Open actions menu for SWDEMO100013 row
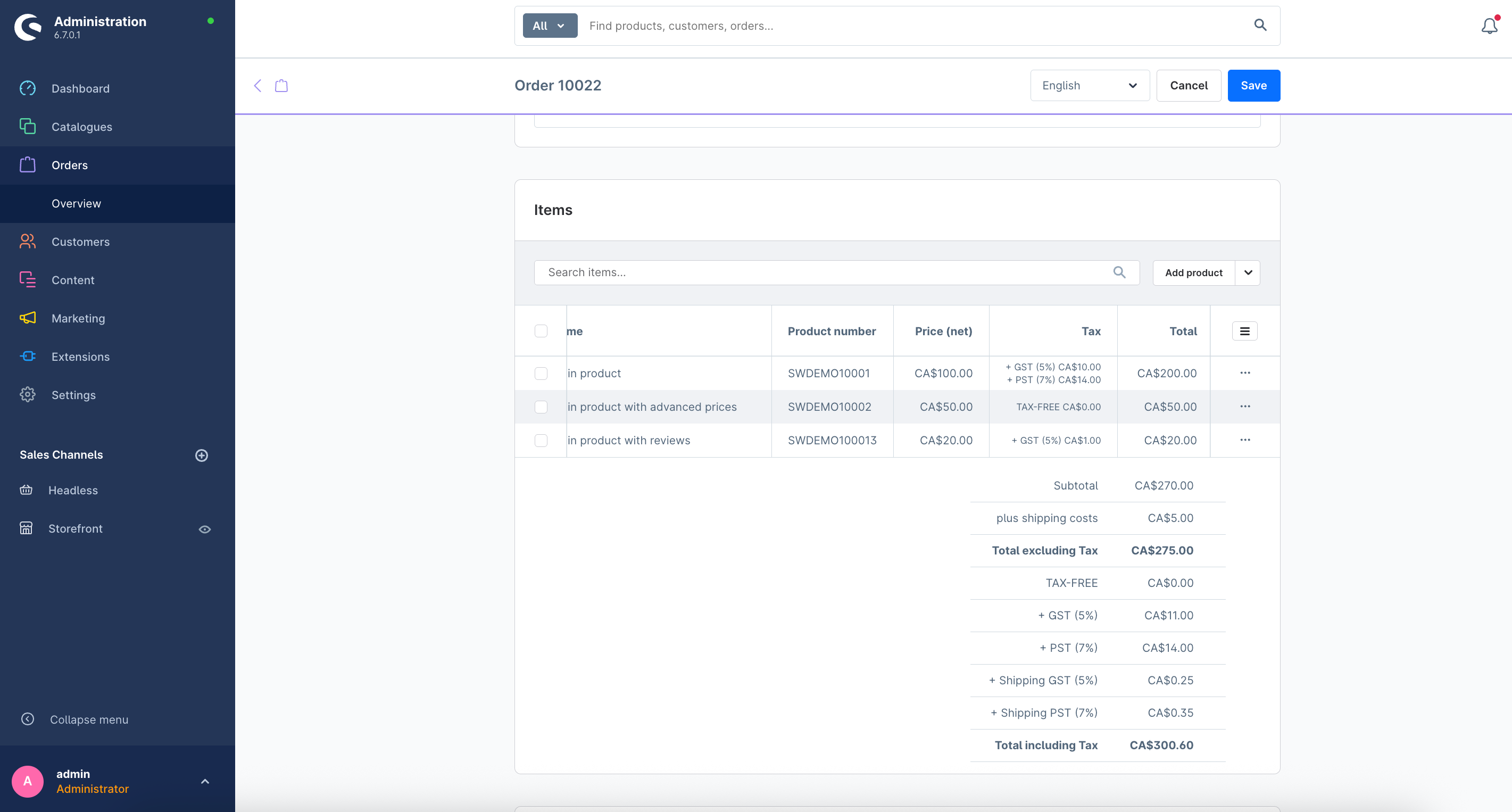1512x812 pixels. click(x=1245, y=440)
